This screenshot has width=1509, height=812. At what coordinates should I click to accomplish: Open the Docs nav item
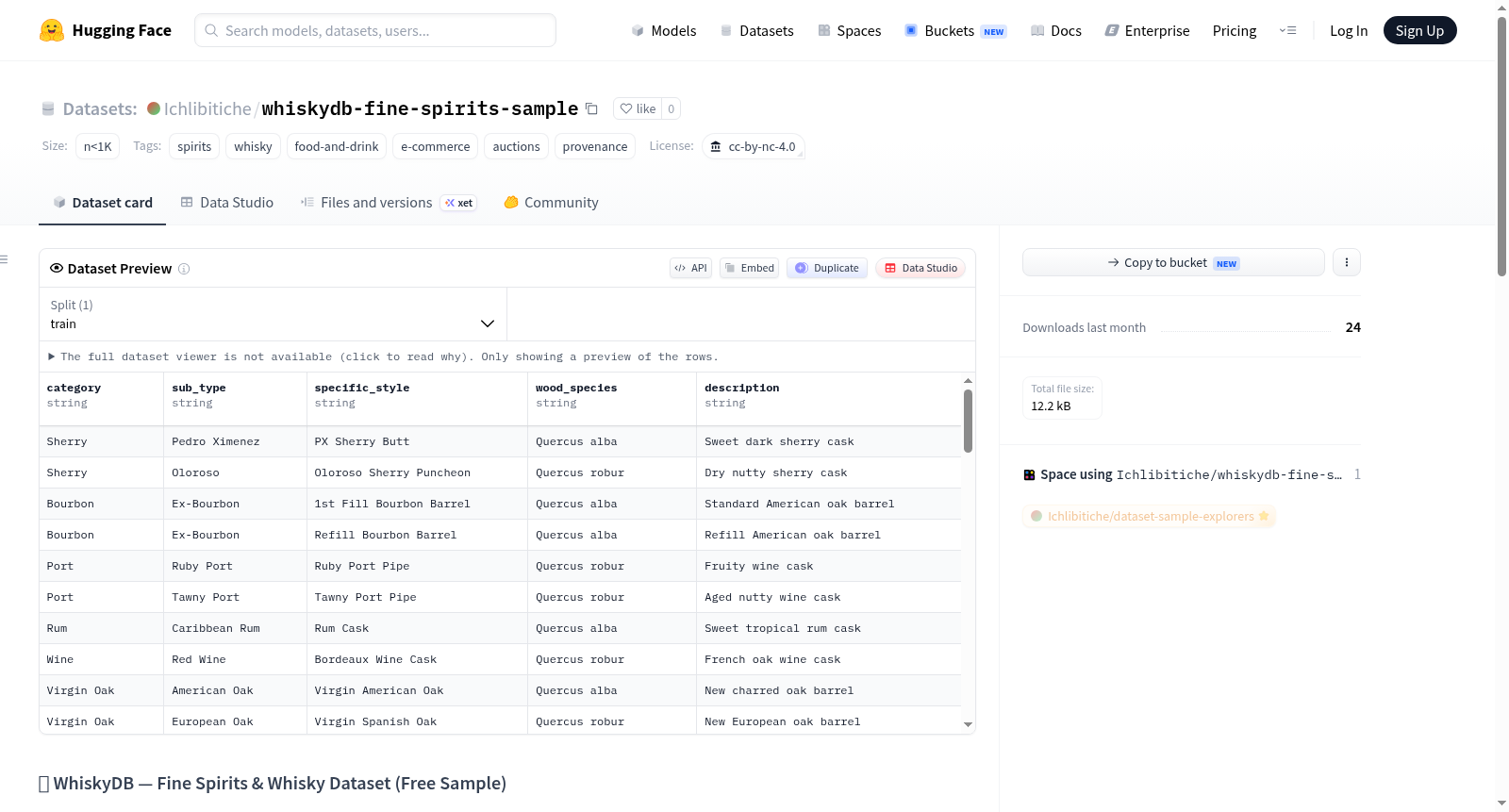click(x=1055, y=30)
